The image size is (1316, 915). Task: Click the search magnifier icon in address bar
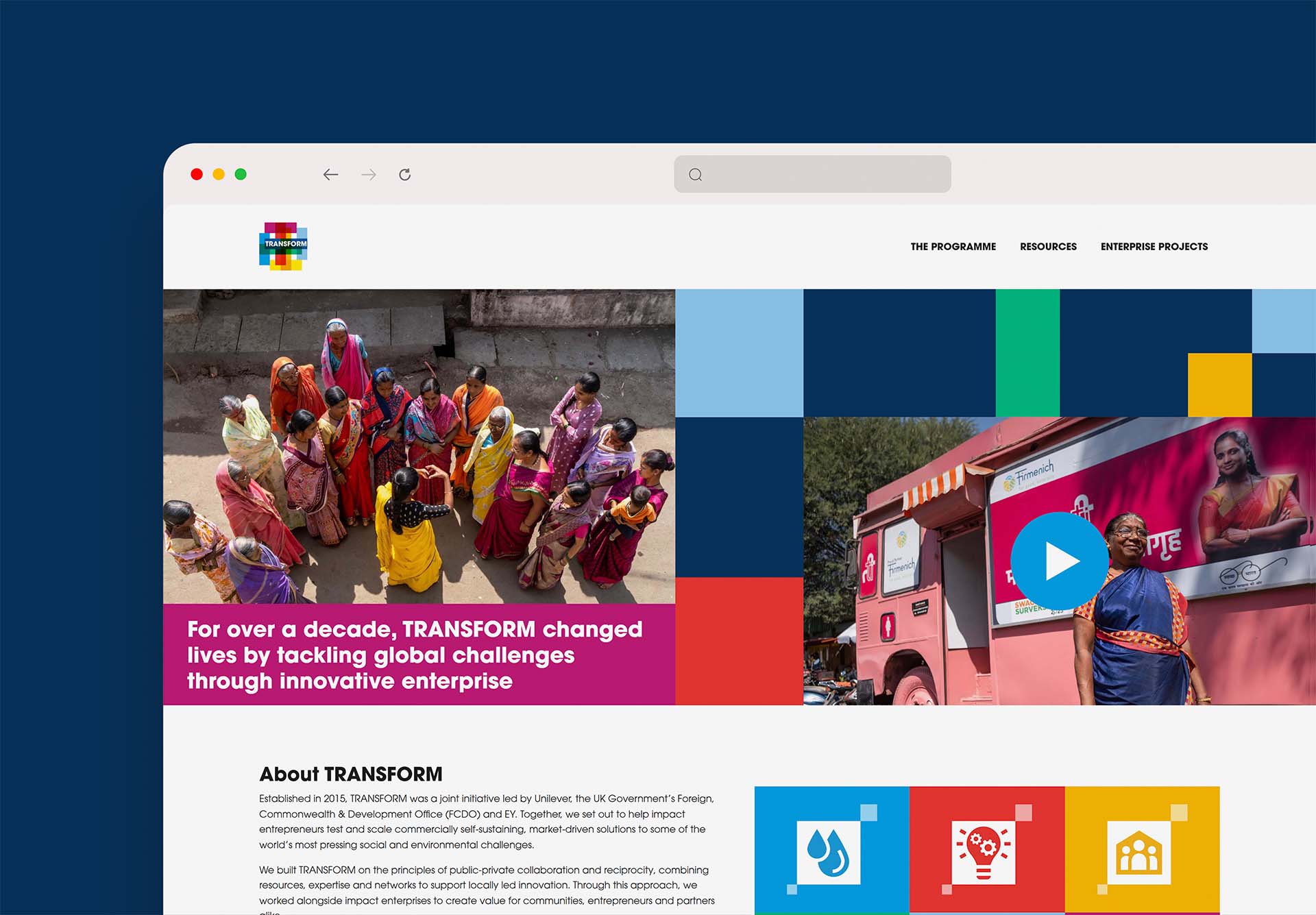695,175
